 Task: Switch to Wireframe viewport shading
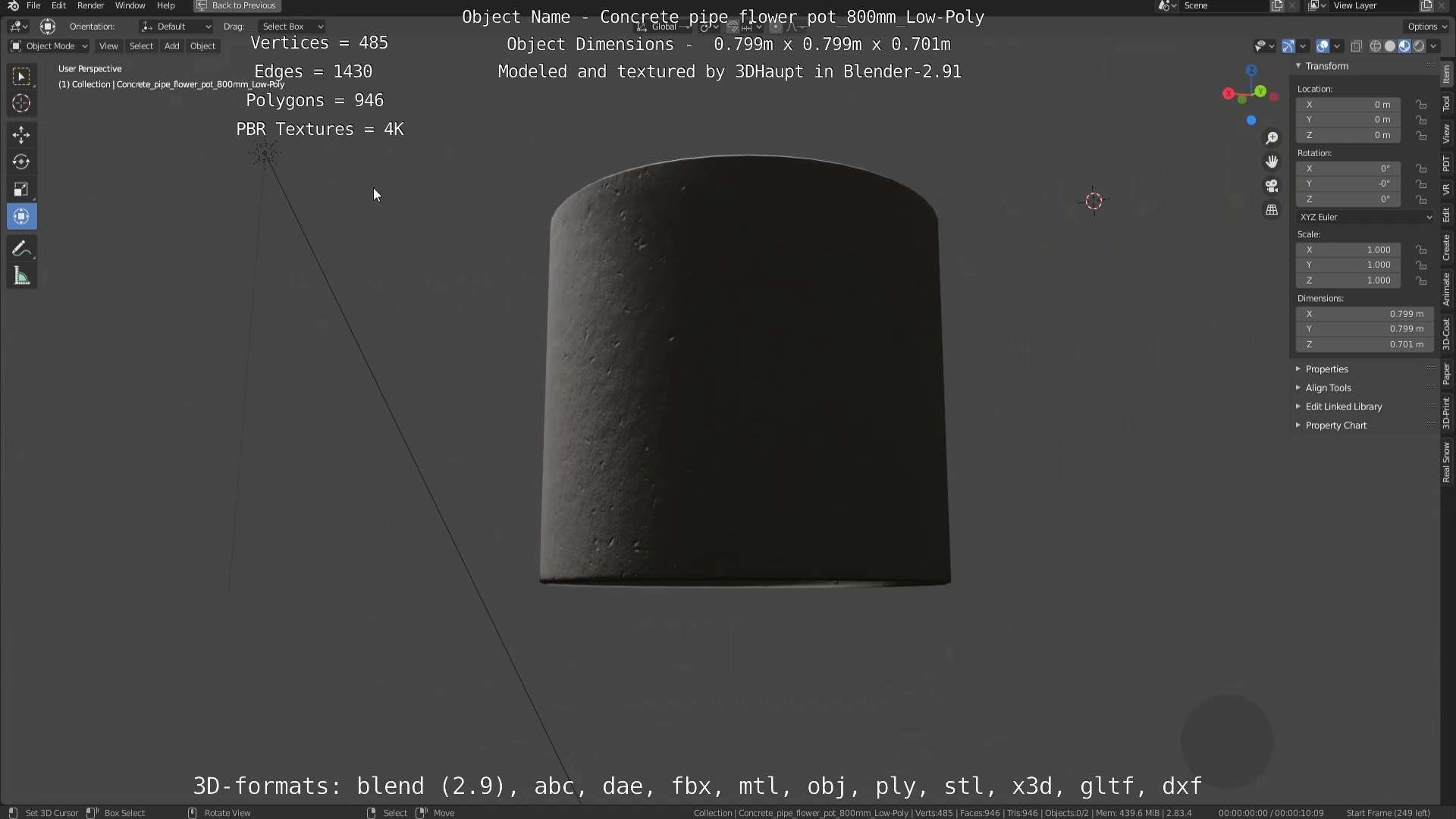click(x=1376, y=46)
